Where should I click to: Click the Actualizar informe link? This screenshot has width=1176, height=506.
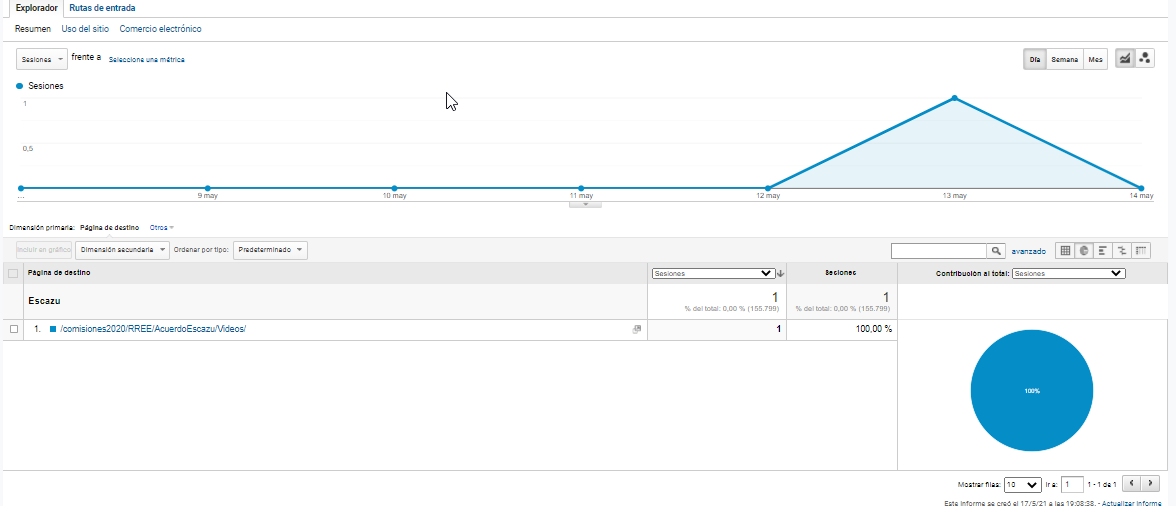click(1131, 503)
